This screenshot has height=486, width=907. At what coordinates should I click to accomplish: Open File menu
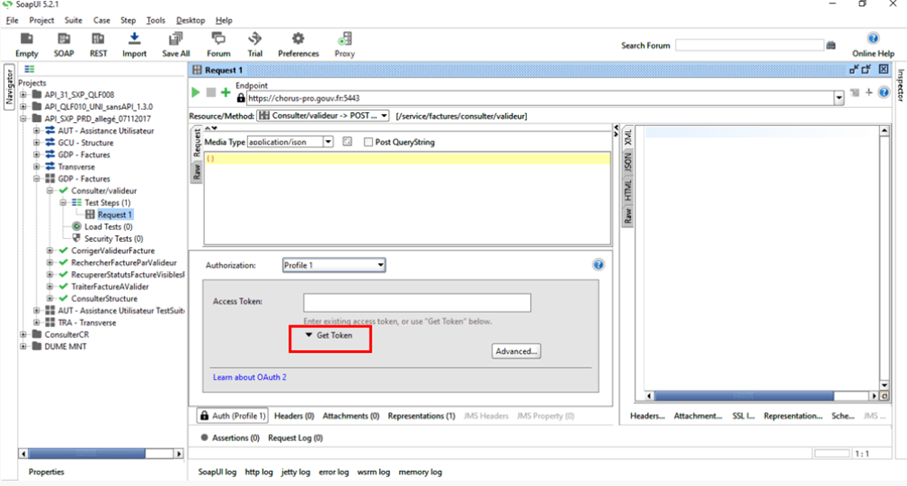coord(12,20)
